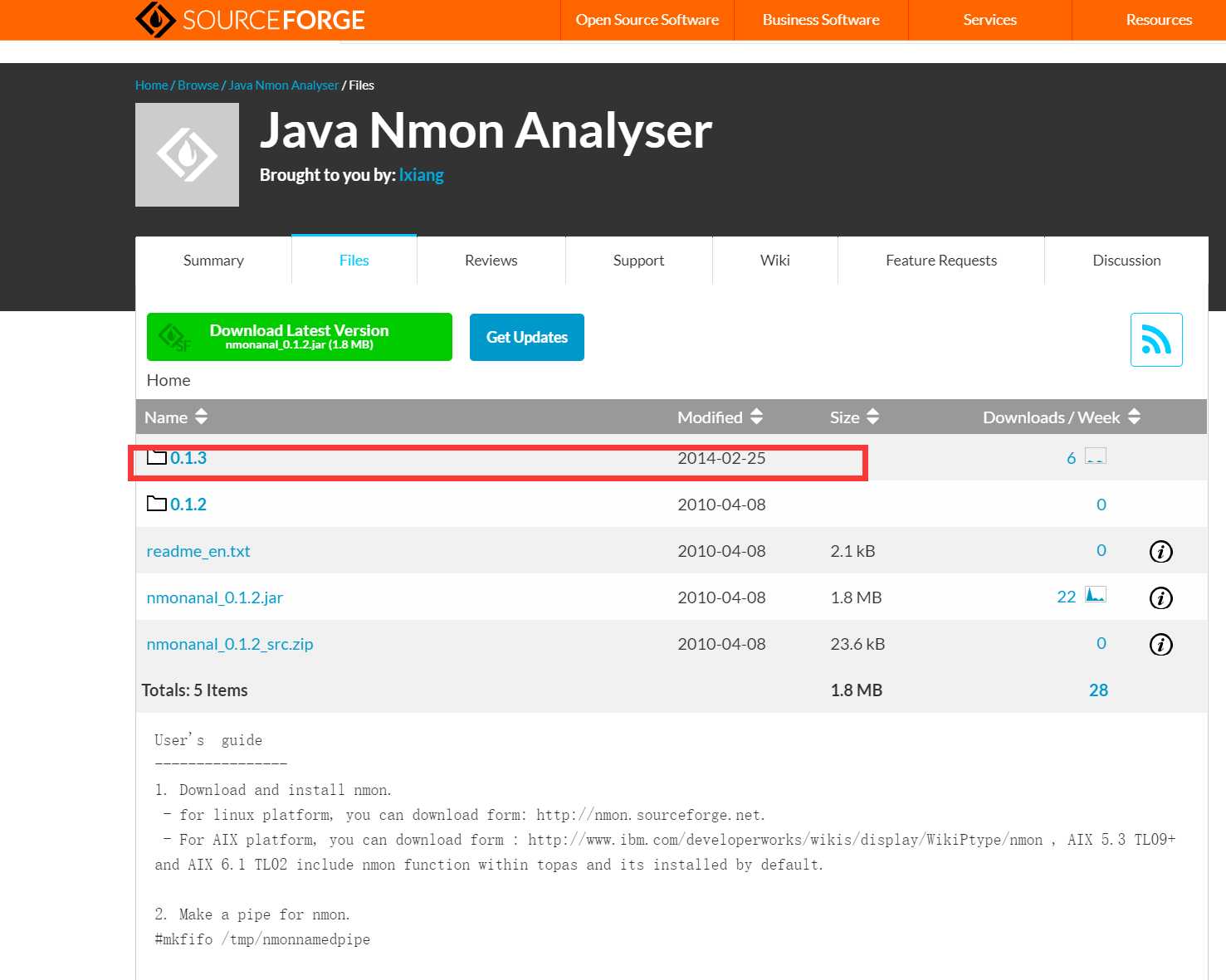Image resolution: width=1226 pixels, height=980 pixels.
Task: Open the 0.1.2 folder link
Action: click(x=188, y=505)
